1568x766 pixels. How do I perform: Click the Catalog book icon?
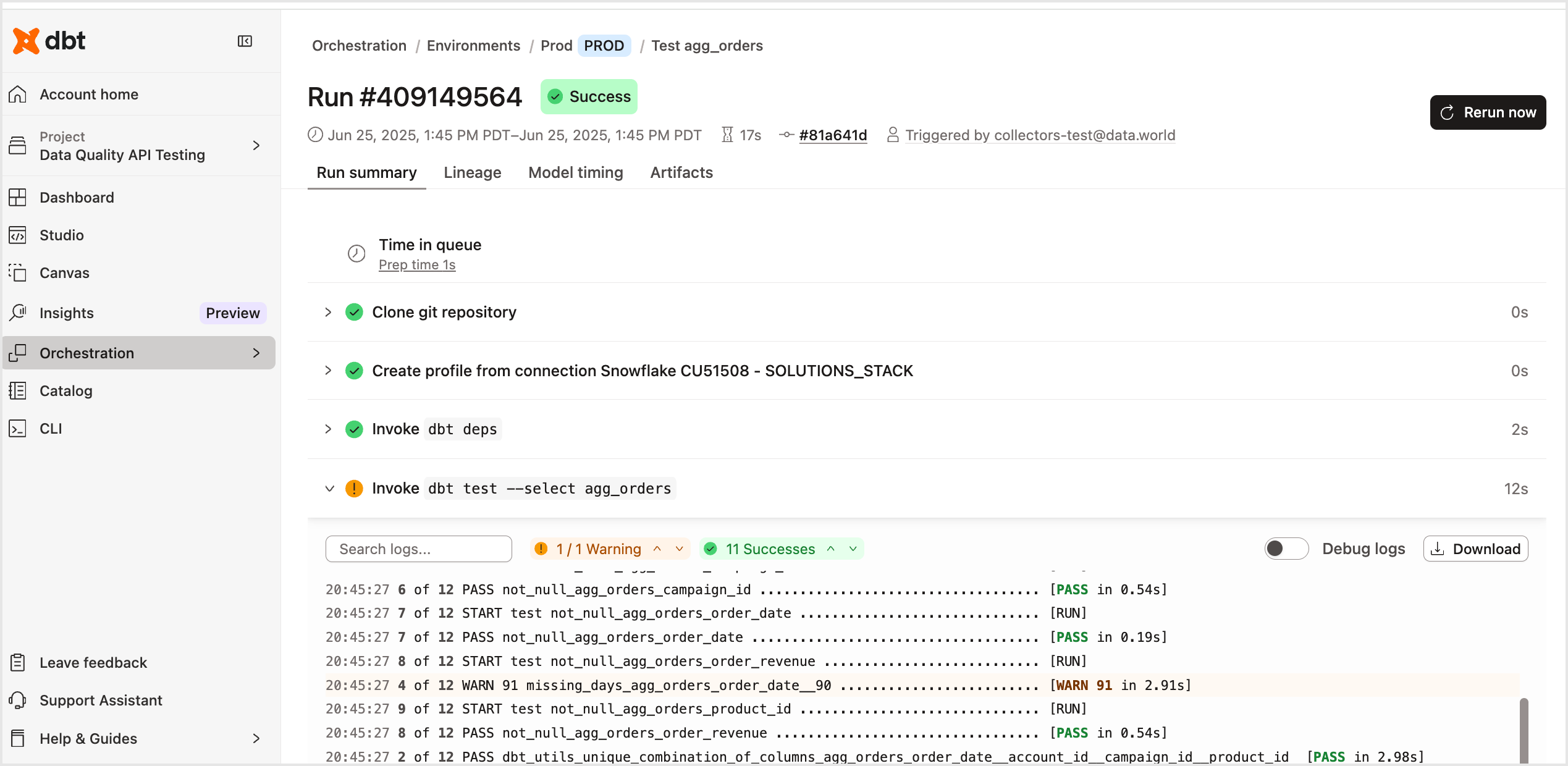click(18, 390)
